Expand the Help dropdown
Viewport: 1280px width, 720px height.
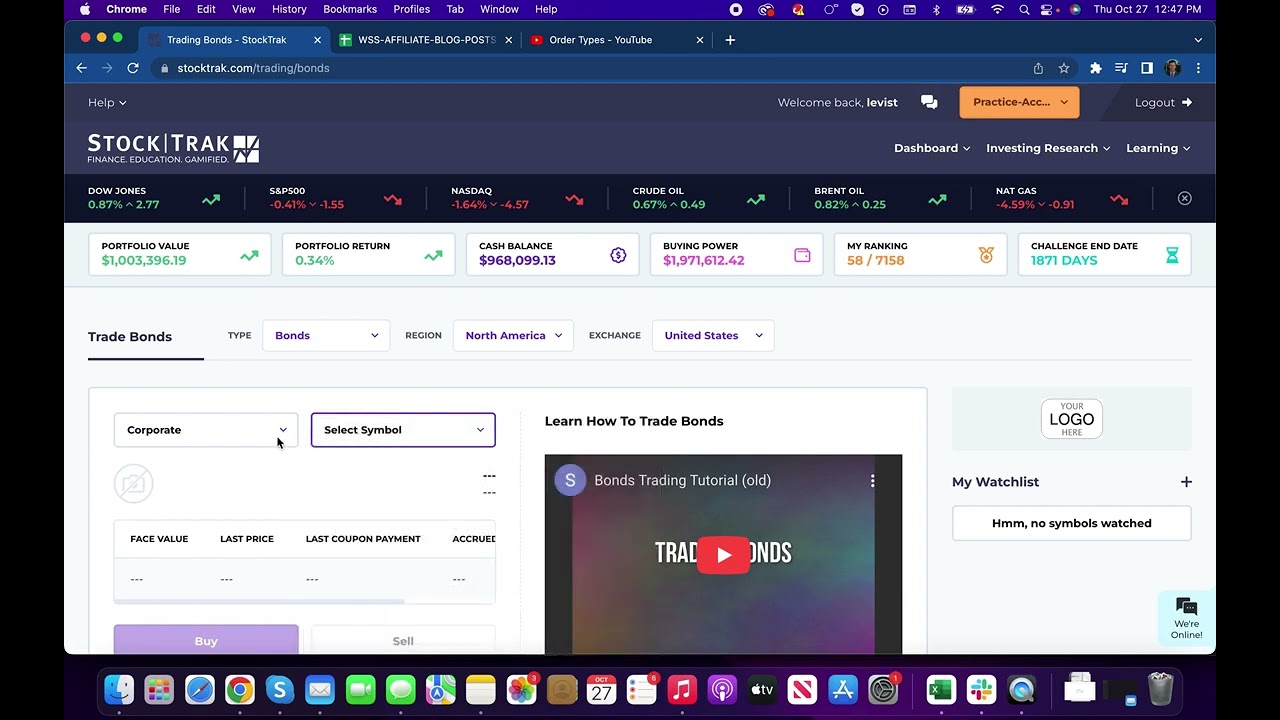pos(107,102)
